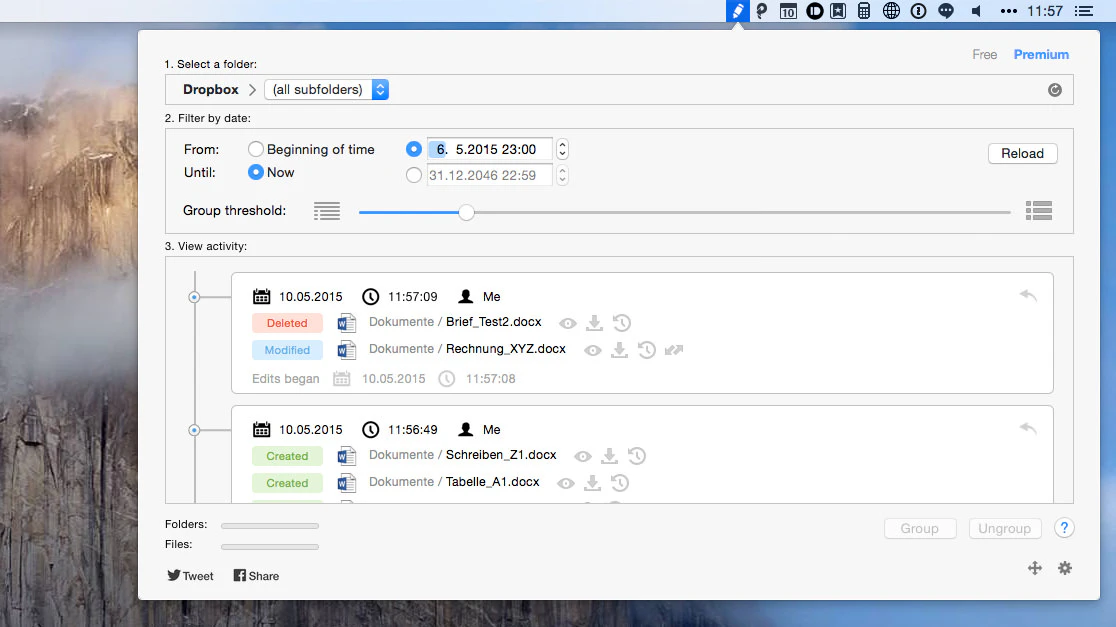
Task: Undo the deletion in the 11:57:09 activity group
Action: [x=1028, y=296]
